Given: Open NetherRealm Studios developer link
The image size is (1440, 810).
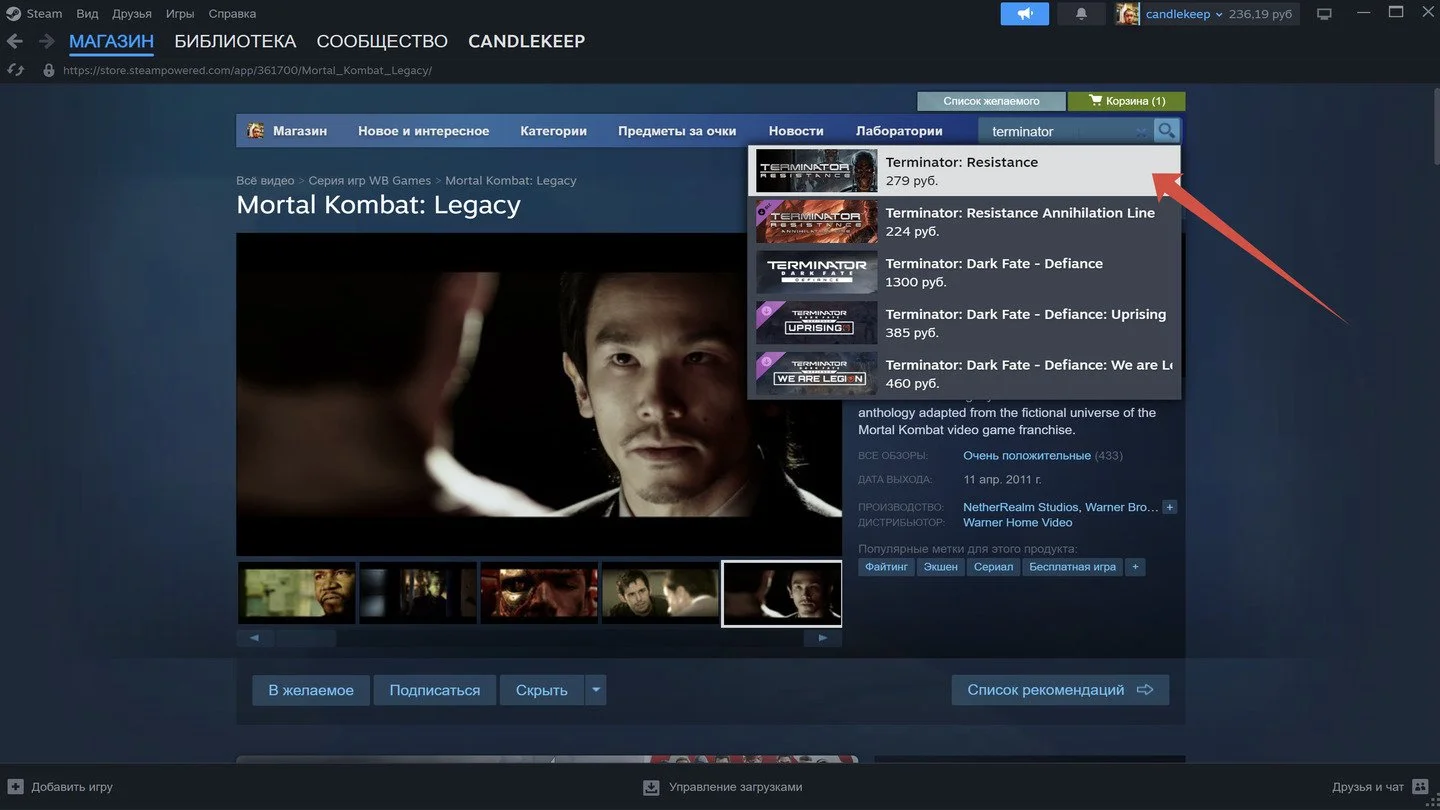Looking at the screenshot, I should 1021,507.
